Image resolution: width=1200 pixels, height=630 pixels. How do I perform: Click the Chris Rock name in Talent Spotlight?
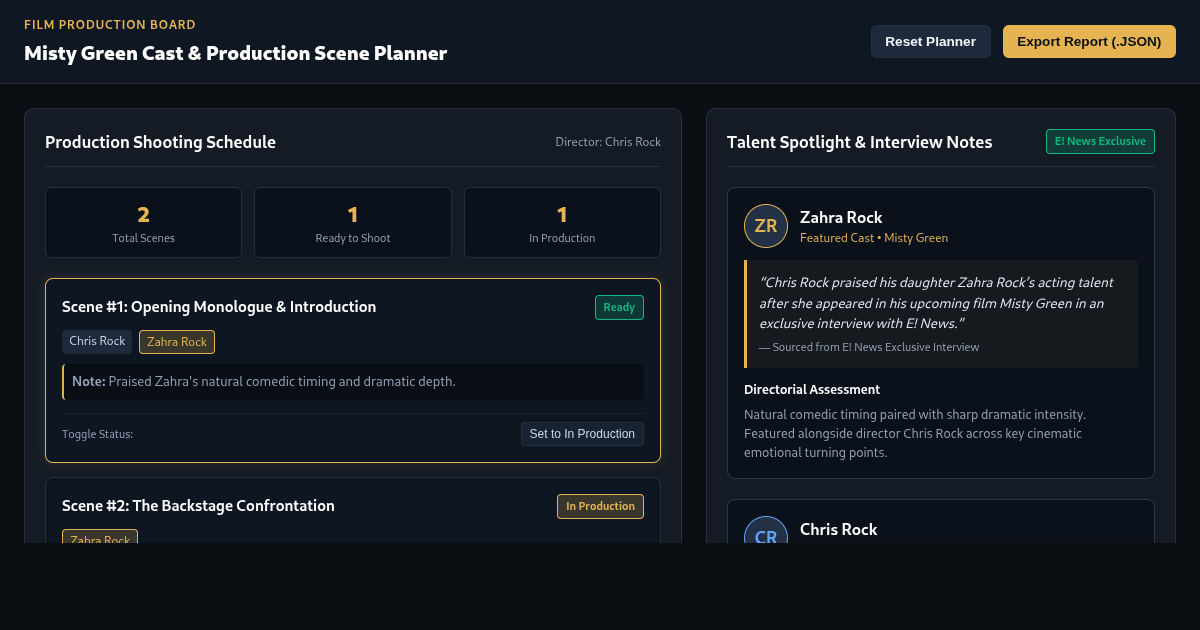click(839, 529)
